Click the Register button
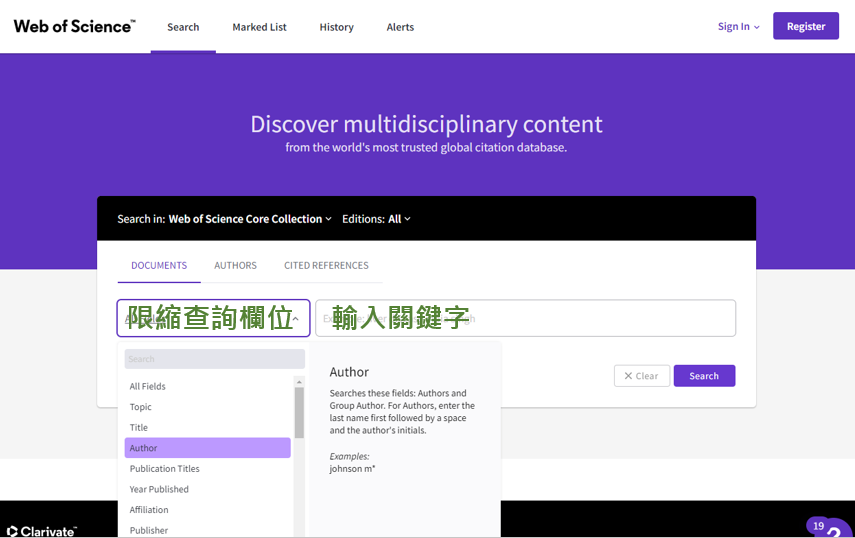Viewport: 855px width, 538px height. click(805, 26)
